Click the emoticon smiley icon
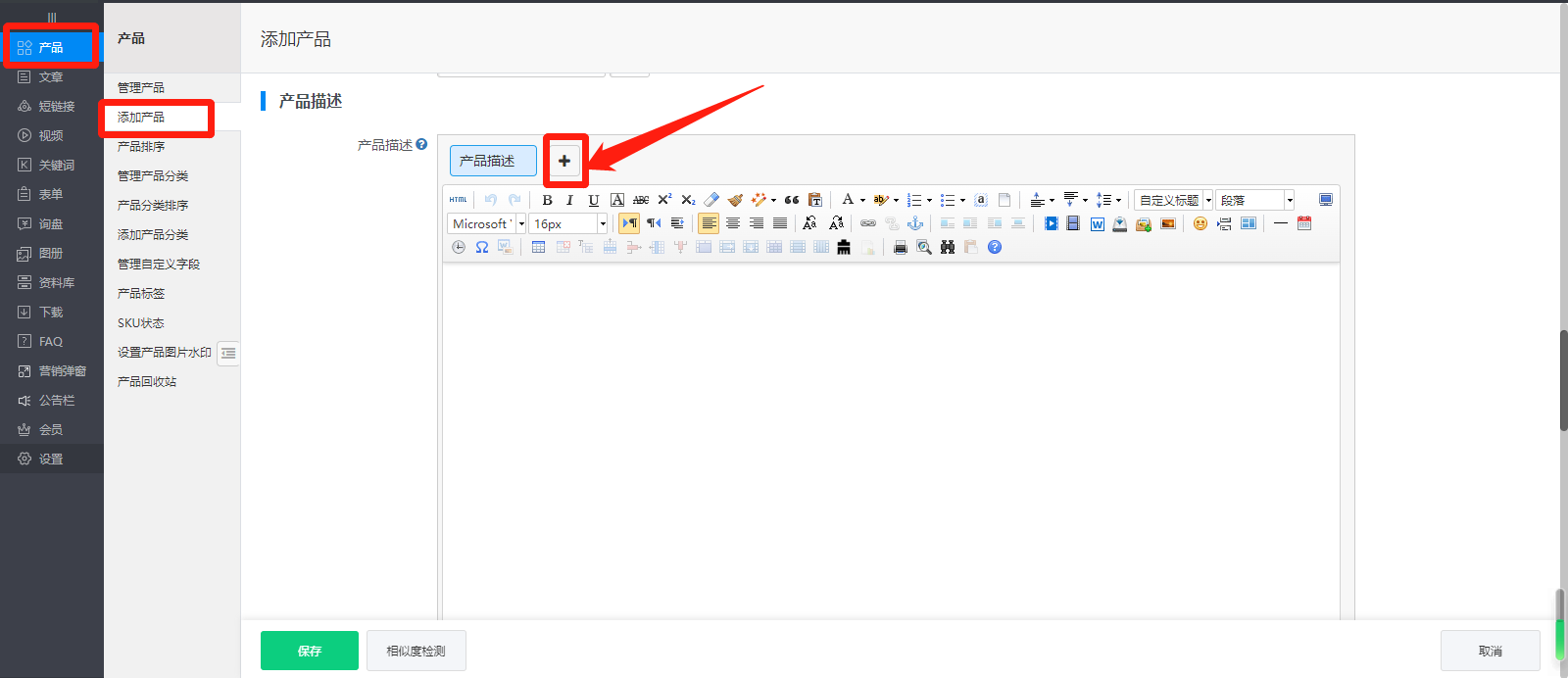 [x=1200, y=224]
